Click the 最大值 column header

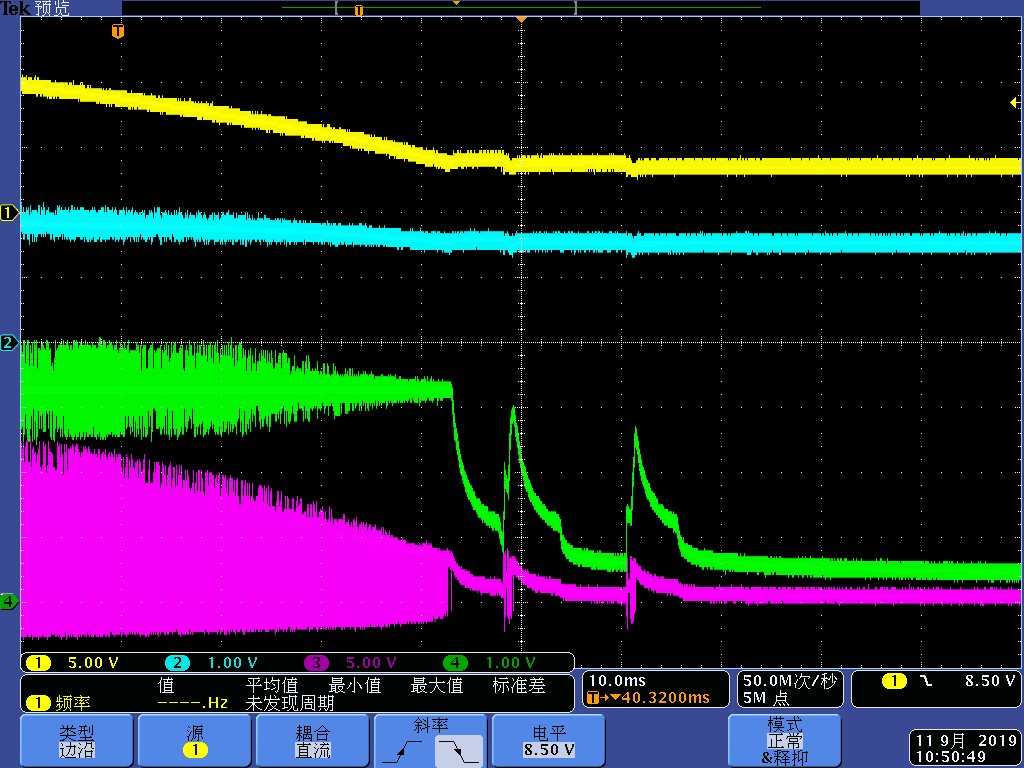(x=437, y=685)
